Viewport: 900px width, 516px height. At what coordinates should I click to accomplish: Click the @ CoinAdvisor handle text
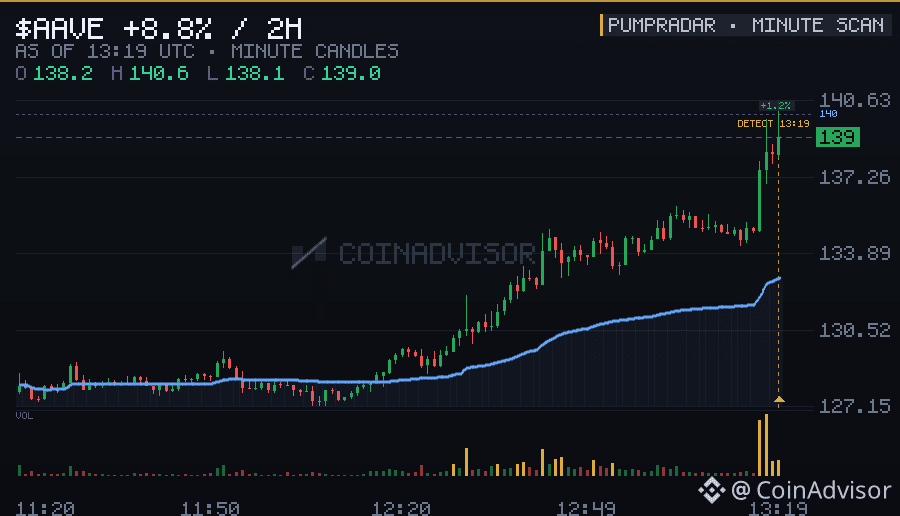[x=811, y=491]
